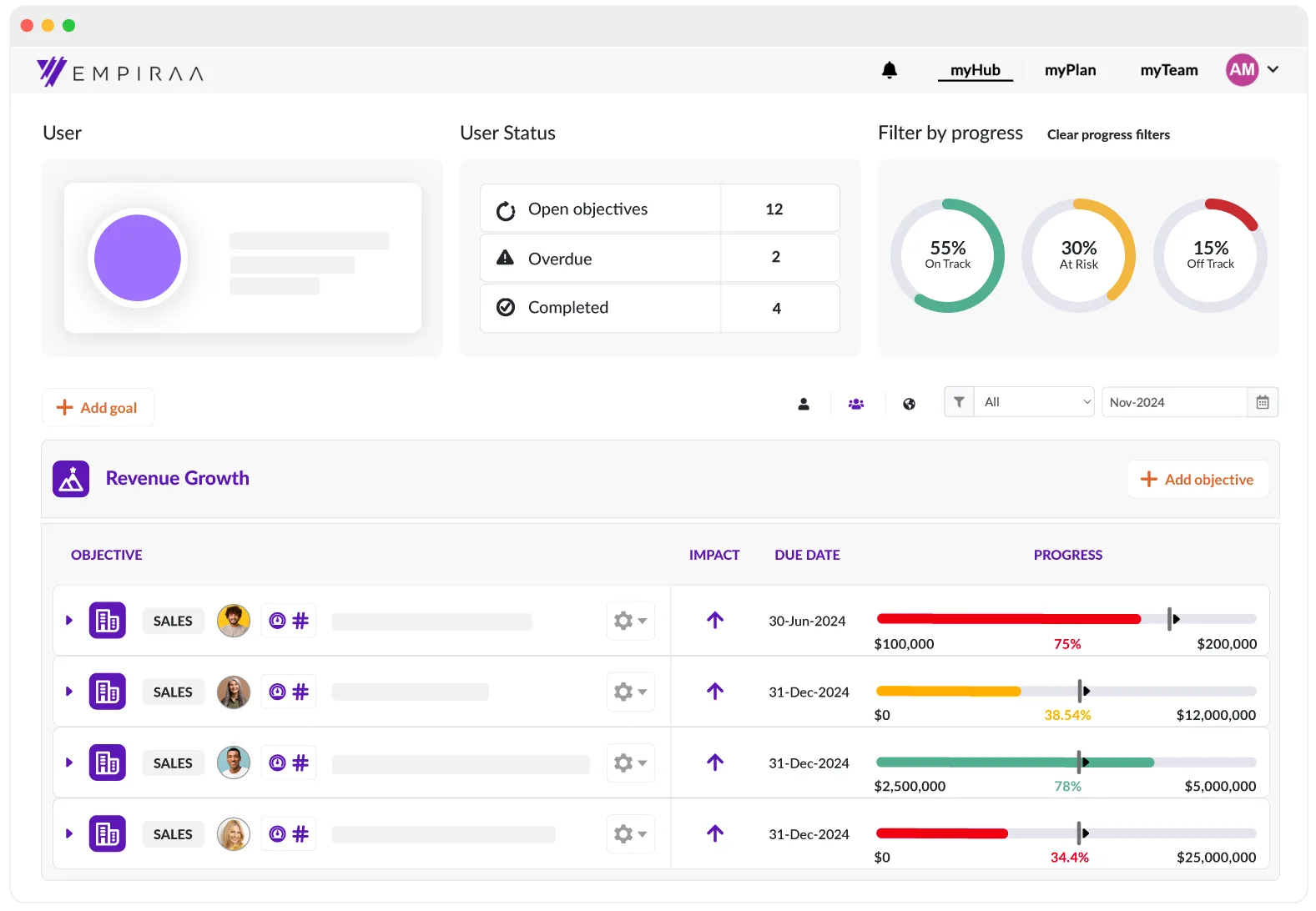The height and width of the screenshot is (911, 1316).
Task: Click the filter funnel icon
Action: [x=959, y=402]
